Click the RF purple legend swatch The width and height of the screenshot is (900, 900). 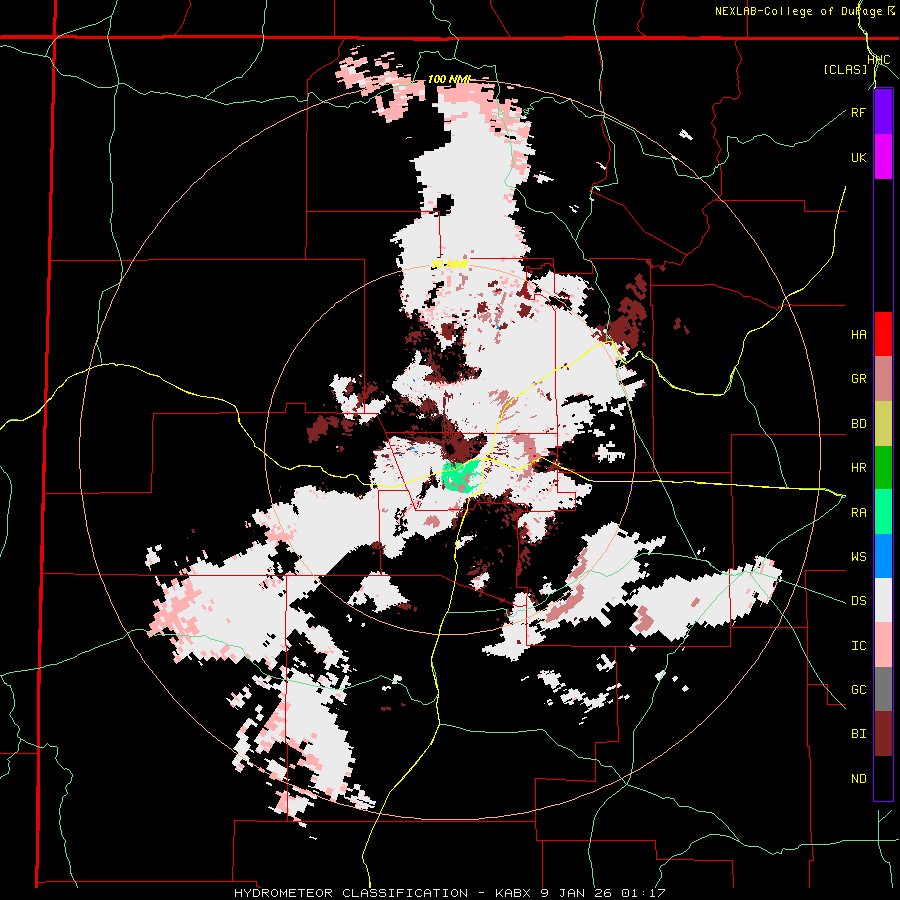(883, 112)
